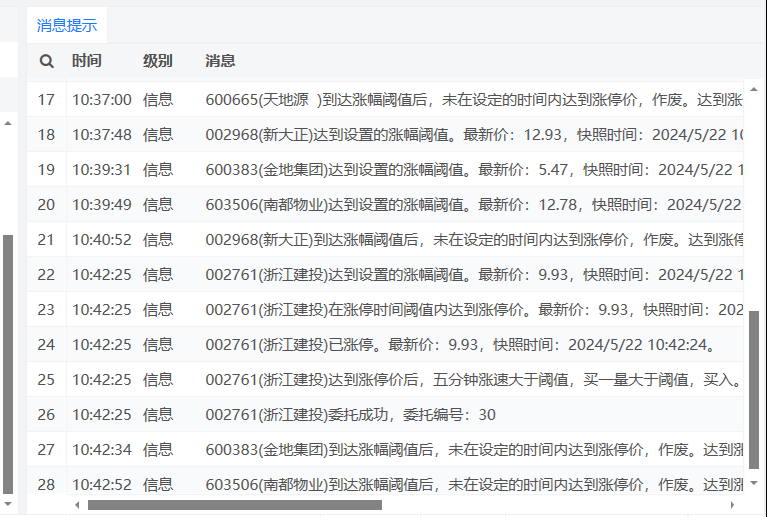The height and width of the screenshot is (517, 767).
Task: Select row number 22
Action: pyautogui.click(x=46, y=275)
